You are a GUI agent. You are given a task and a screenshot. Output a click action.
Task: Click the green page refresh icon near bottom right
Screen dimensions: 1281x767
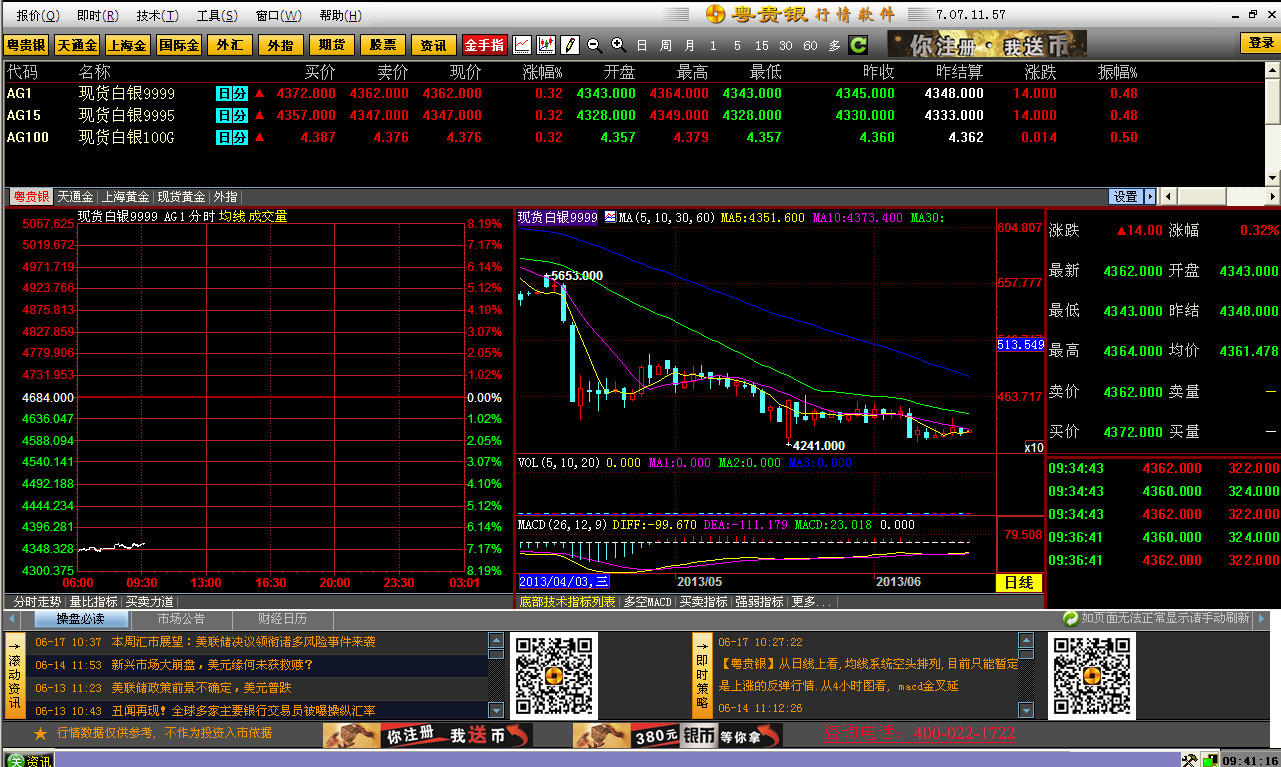pos(1070,618)
